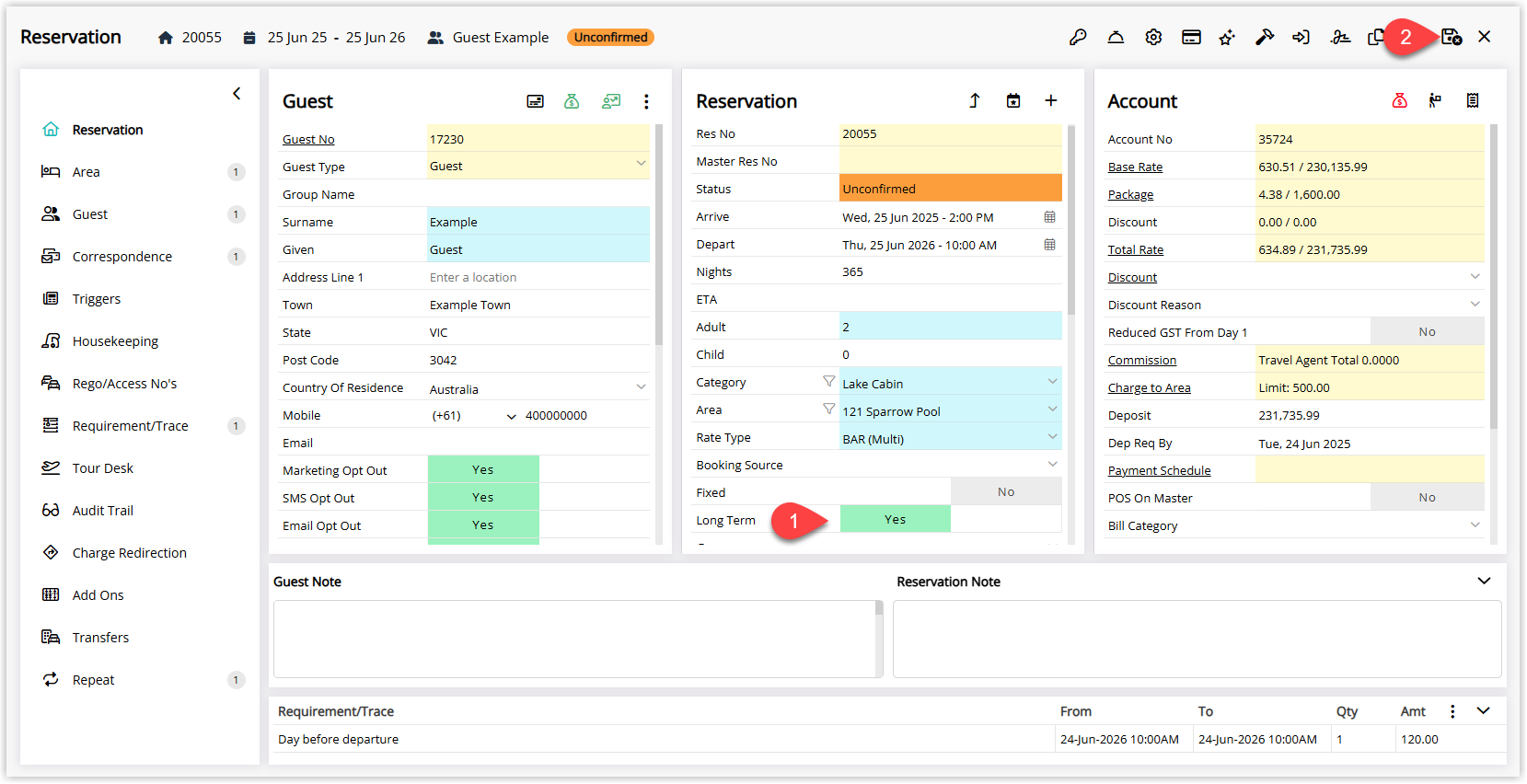Screen dimensions: 1527x784
Task: Click the sparkle stars icon
Action: pyautogui.click(x=1227, y=38)
